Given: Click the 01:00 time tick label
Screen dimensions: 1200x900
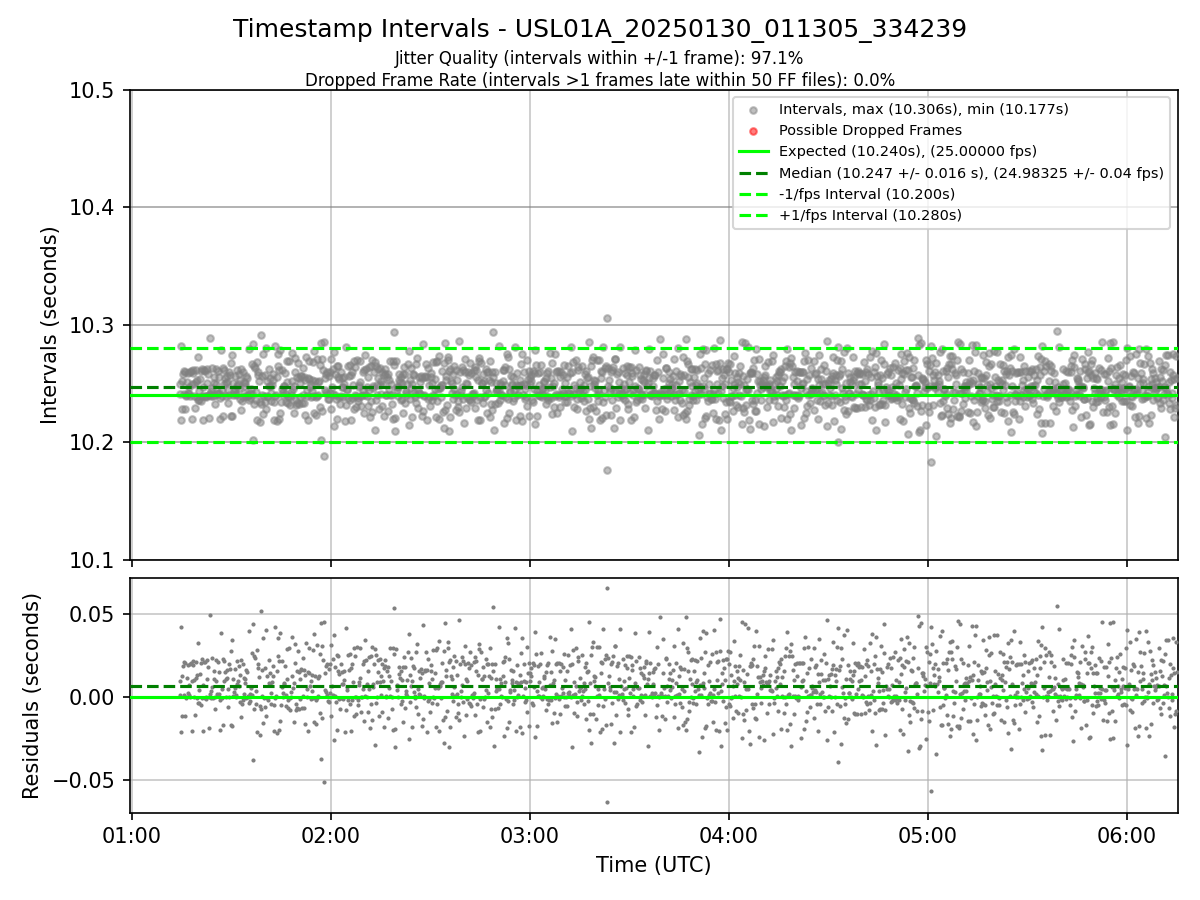Looking at the screenshot, I should [131, 834].
